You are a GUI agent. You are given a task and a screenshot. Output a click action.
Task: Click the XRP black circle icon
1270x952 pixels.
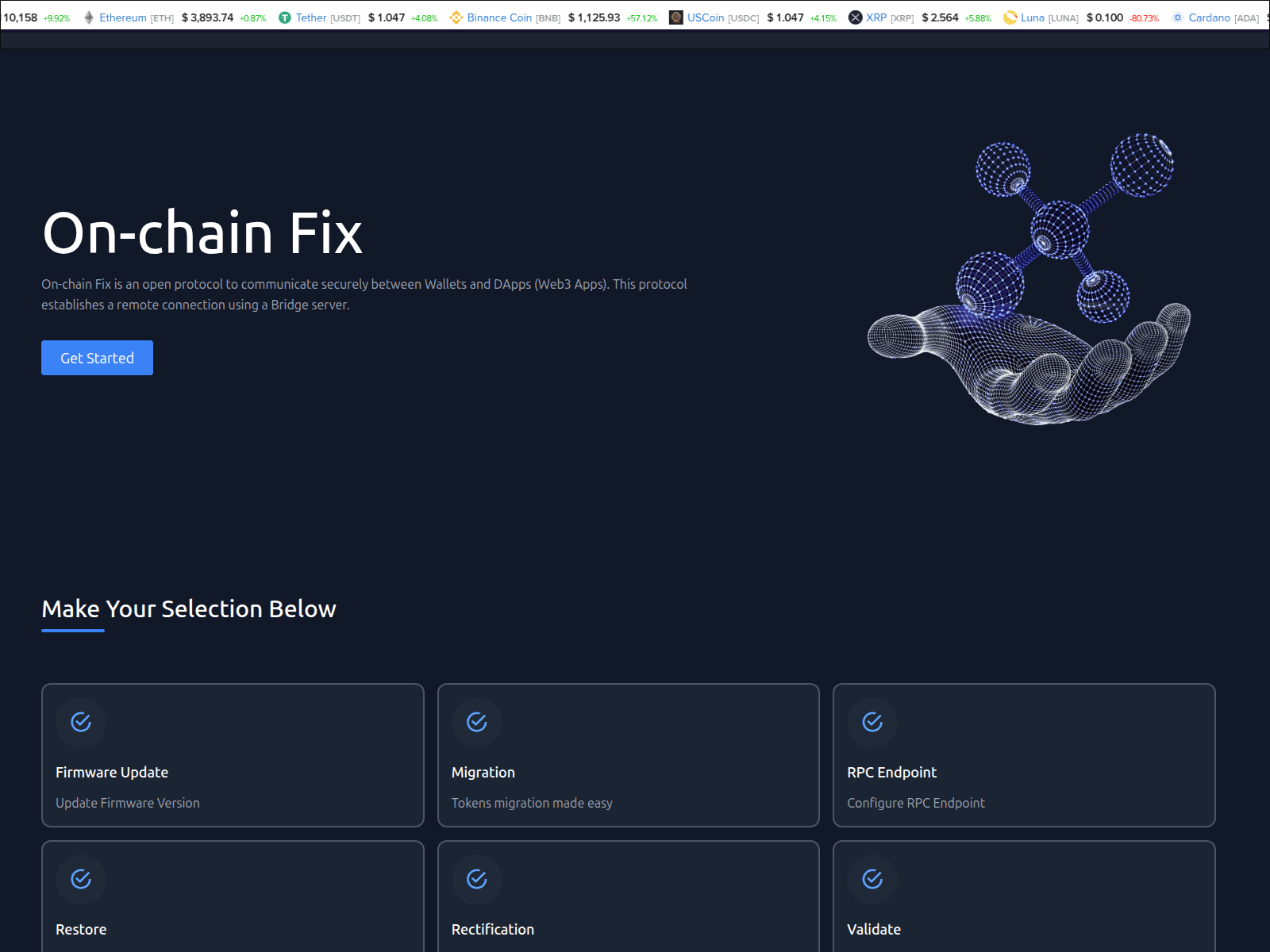855,17
